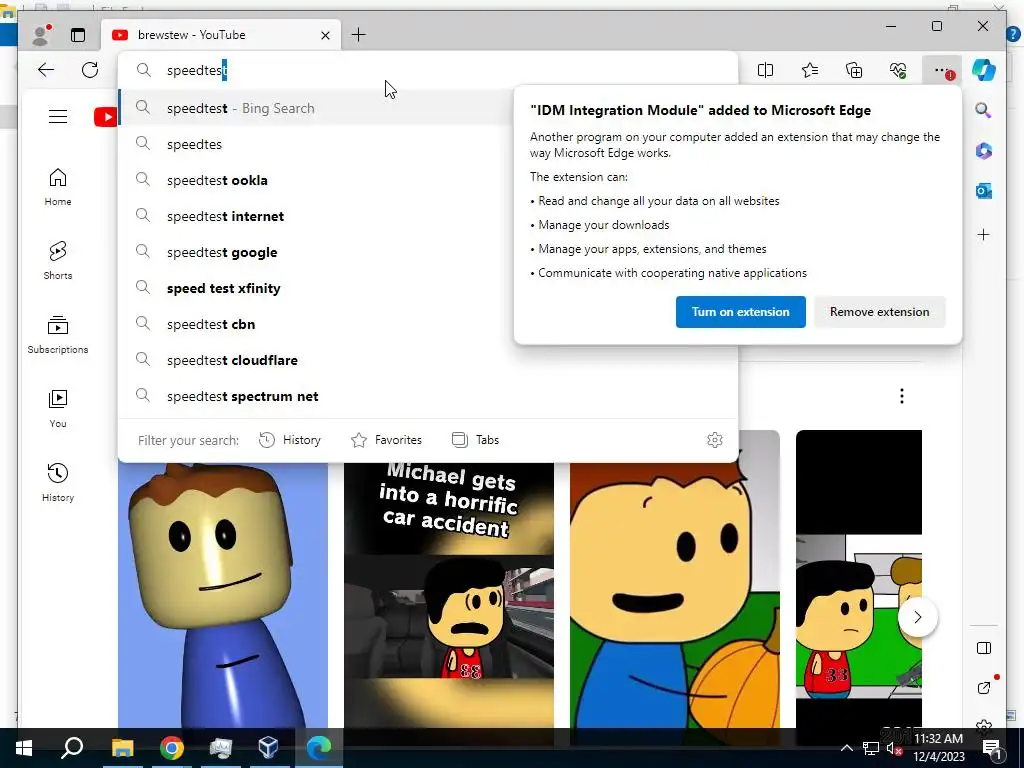Screen dimensions: 1024x768
Task: Open the Collections toolbar icon
Action: (x=854, y=70)
